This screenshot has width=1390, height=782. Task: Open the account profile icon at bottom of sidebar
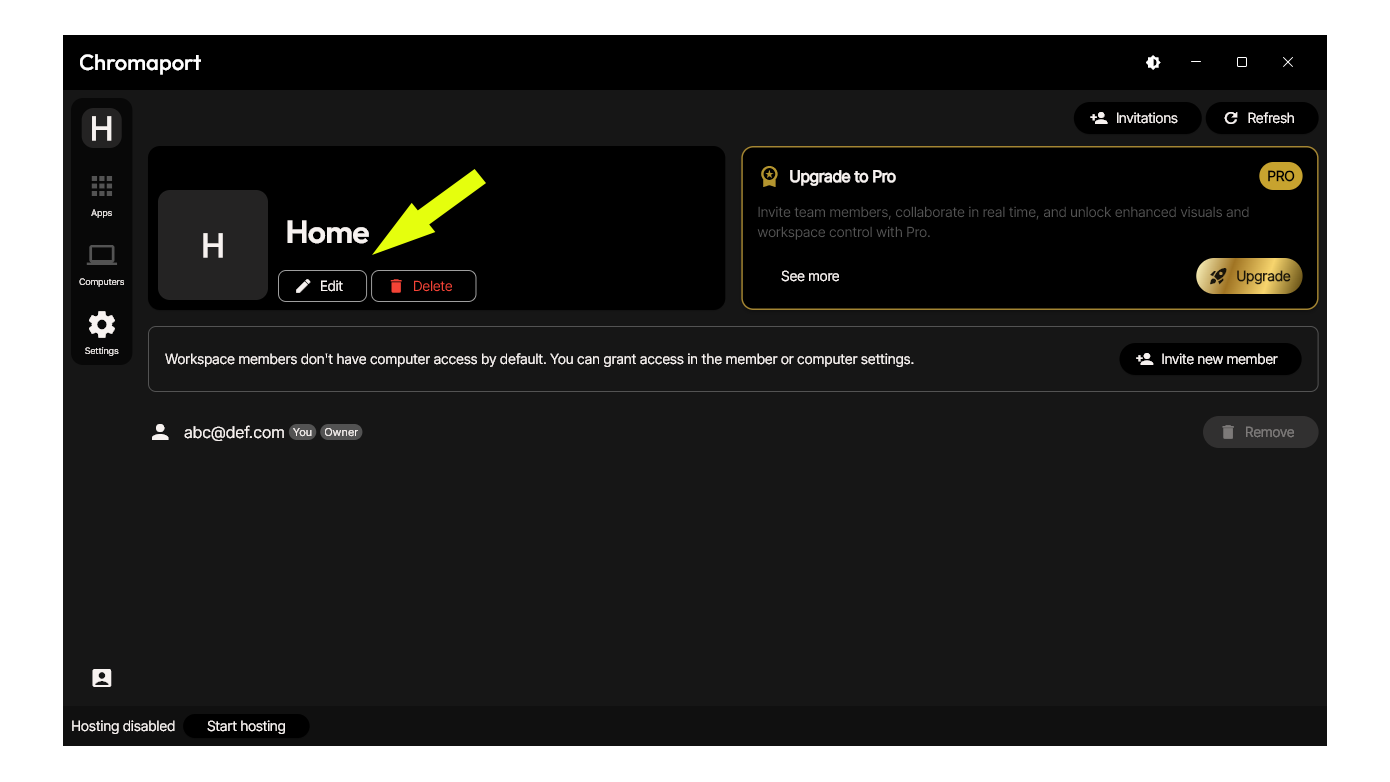point(101,678)
